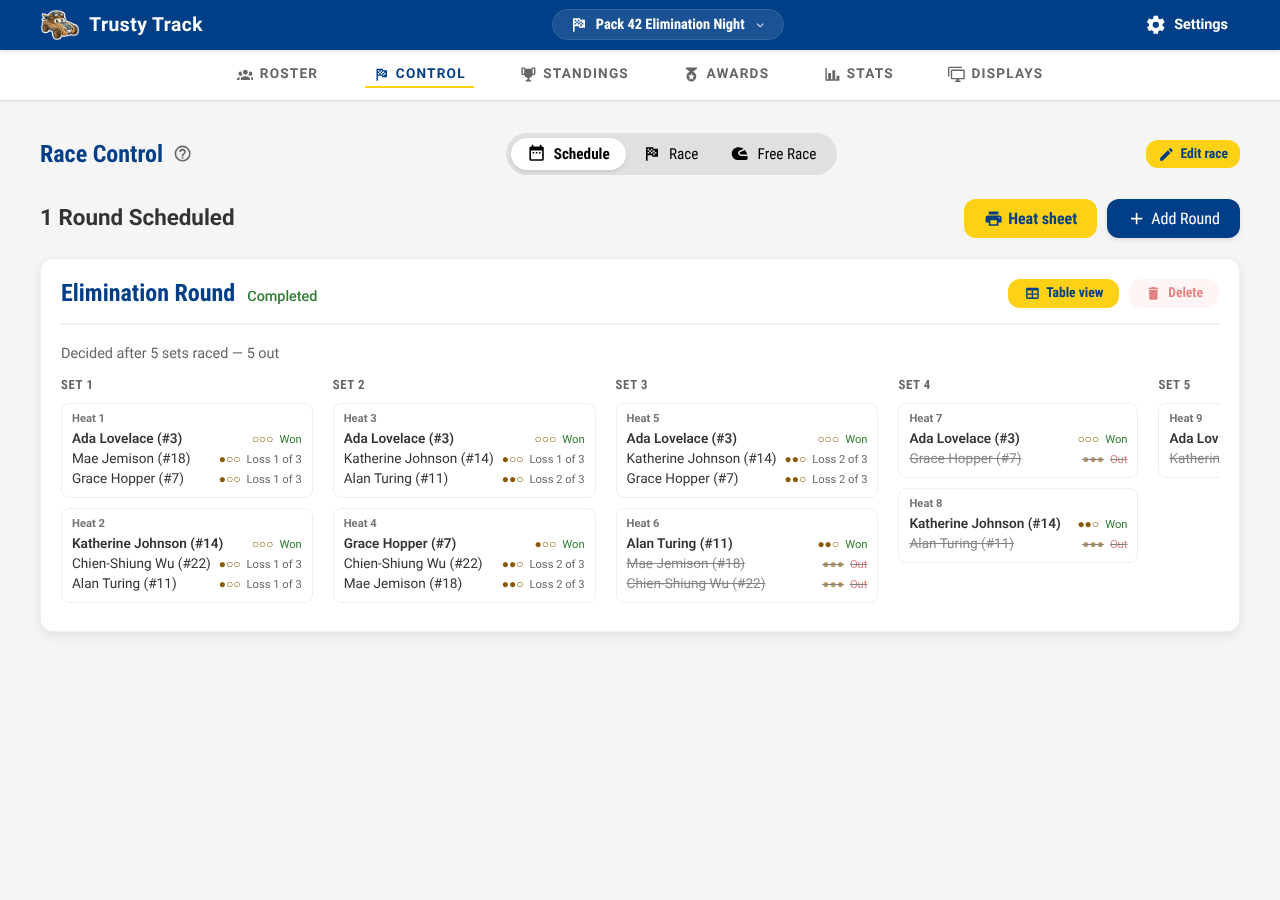Go to the Standings tab label
This screenshot has height=900, width=1280.
coord(586,74)
